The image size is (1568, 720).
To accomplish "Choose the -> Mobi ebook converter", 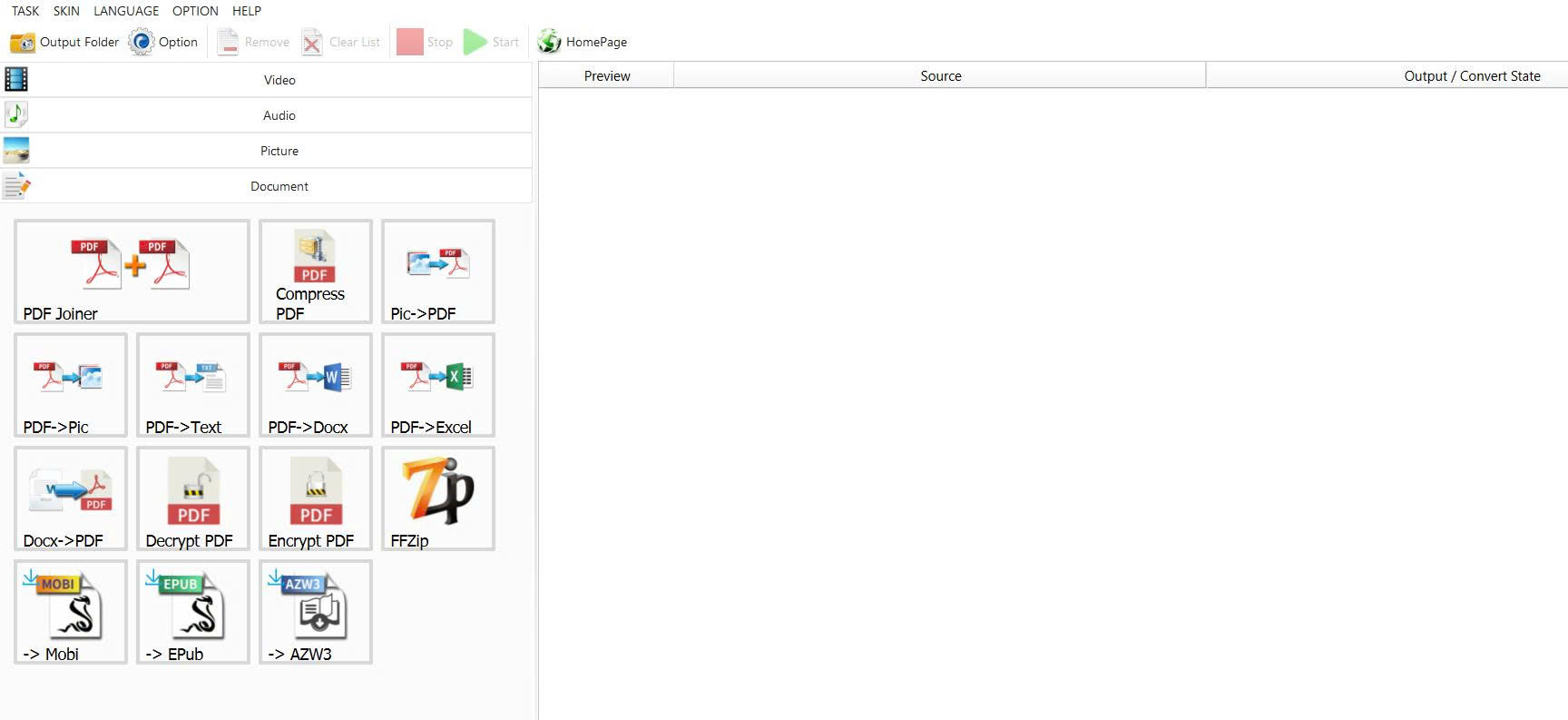I will 71,612.
